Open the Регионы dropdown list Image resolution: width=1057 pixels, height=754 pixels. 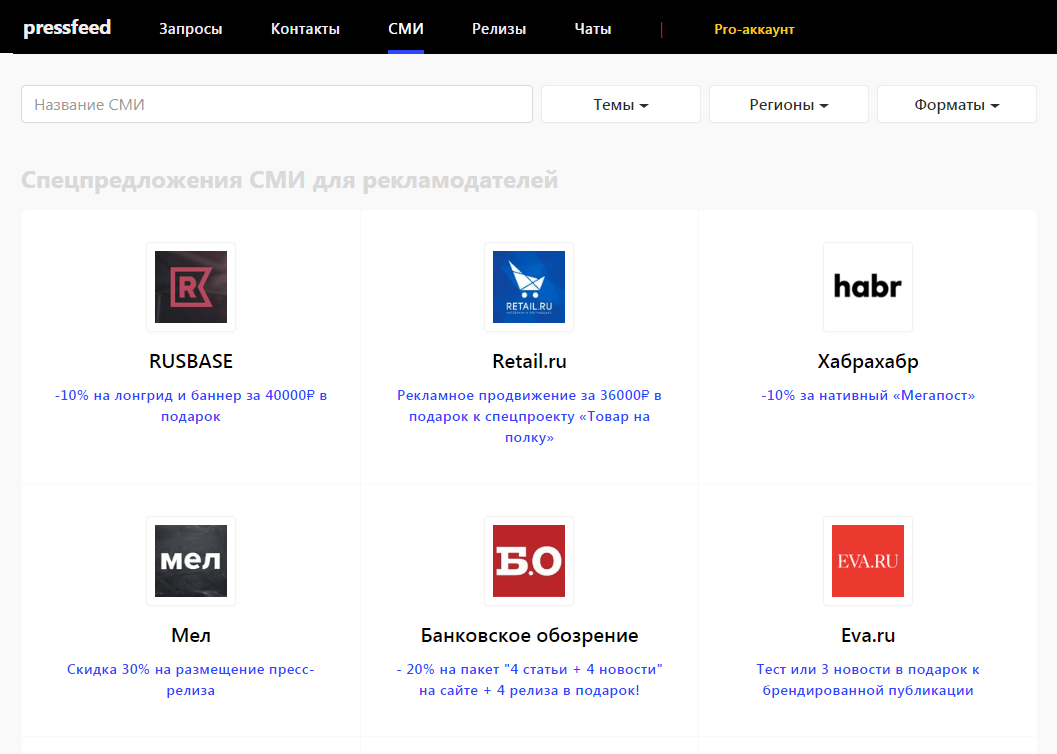click(x=788, y=104)
